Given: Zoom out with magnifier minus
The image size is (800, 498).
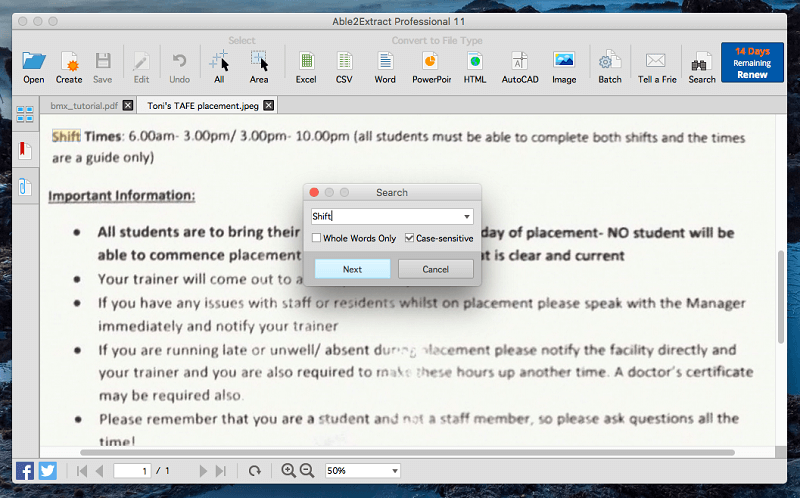Looking at the screenshot, I should [307, 470].
